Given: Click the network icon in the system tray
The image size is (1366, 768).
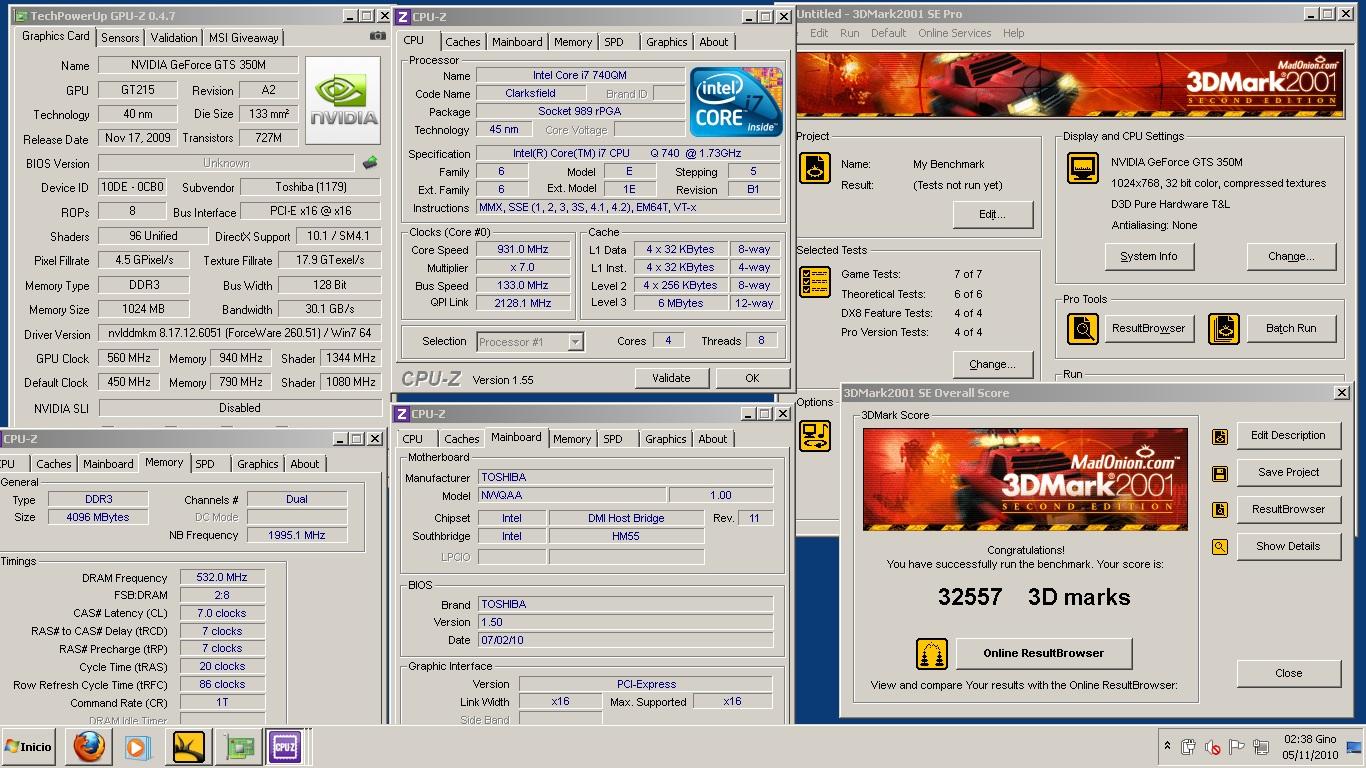Looking at the screenshot, I should (x=1260, y=747).
